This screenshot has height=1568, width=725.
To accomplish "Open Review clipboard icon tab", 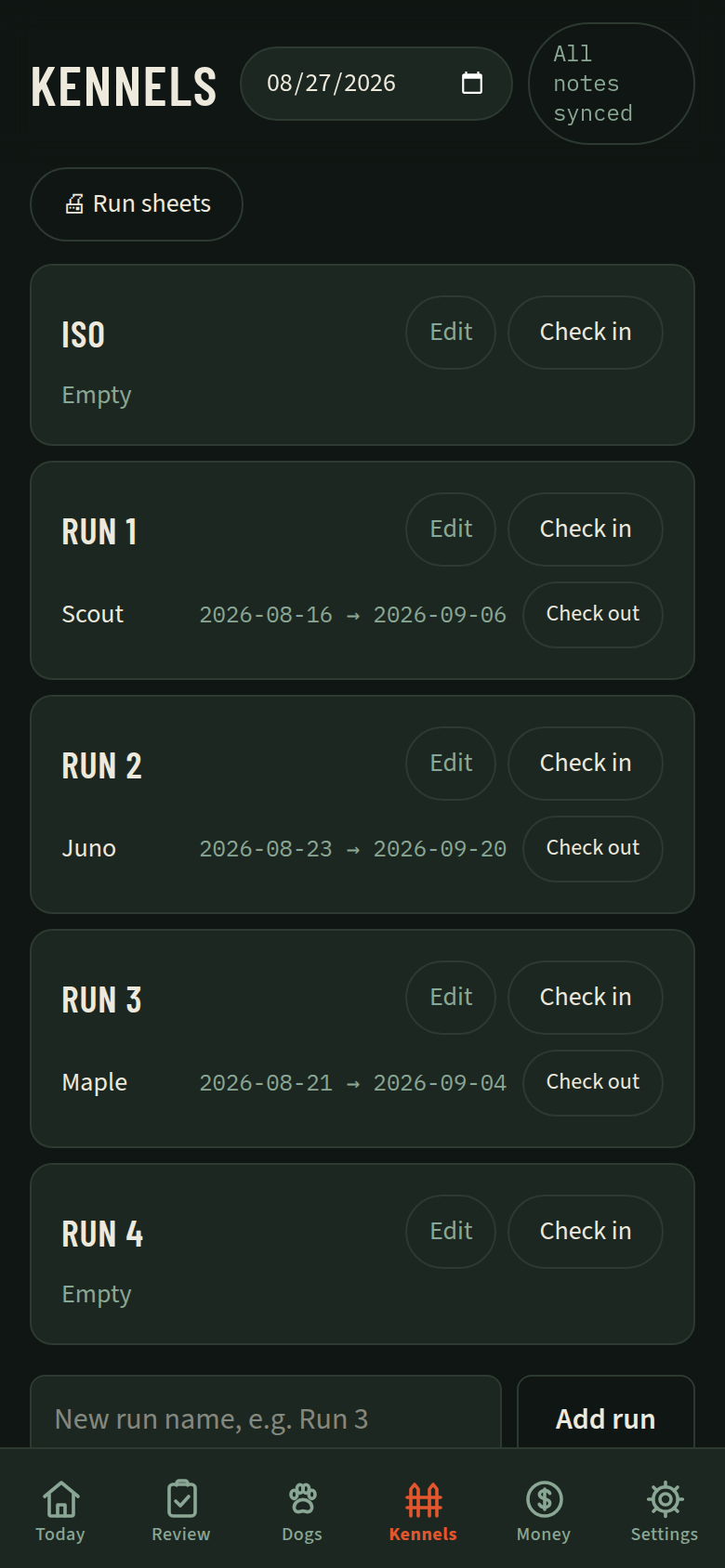I will click(x=181, y=1499).
